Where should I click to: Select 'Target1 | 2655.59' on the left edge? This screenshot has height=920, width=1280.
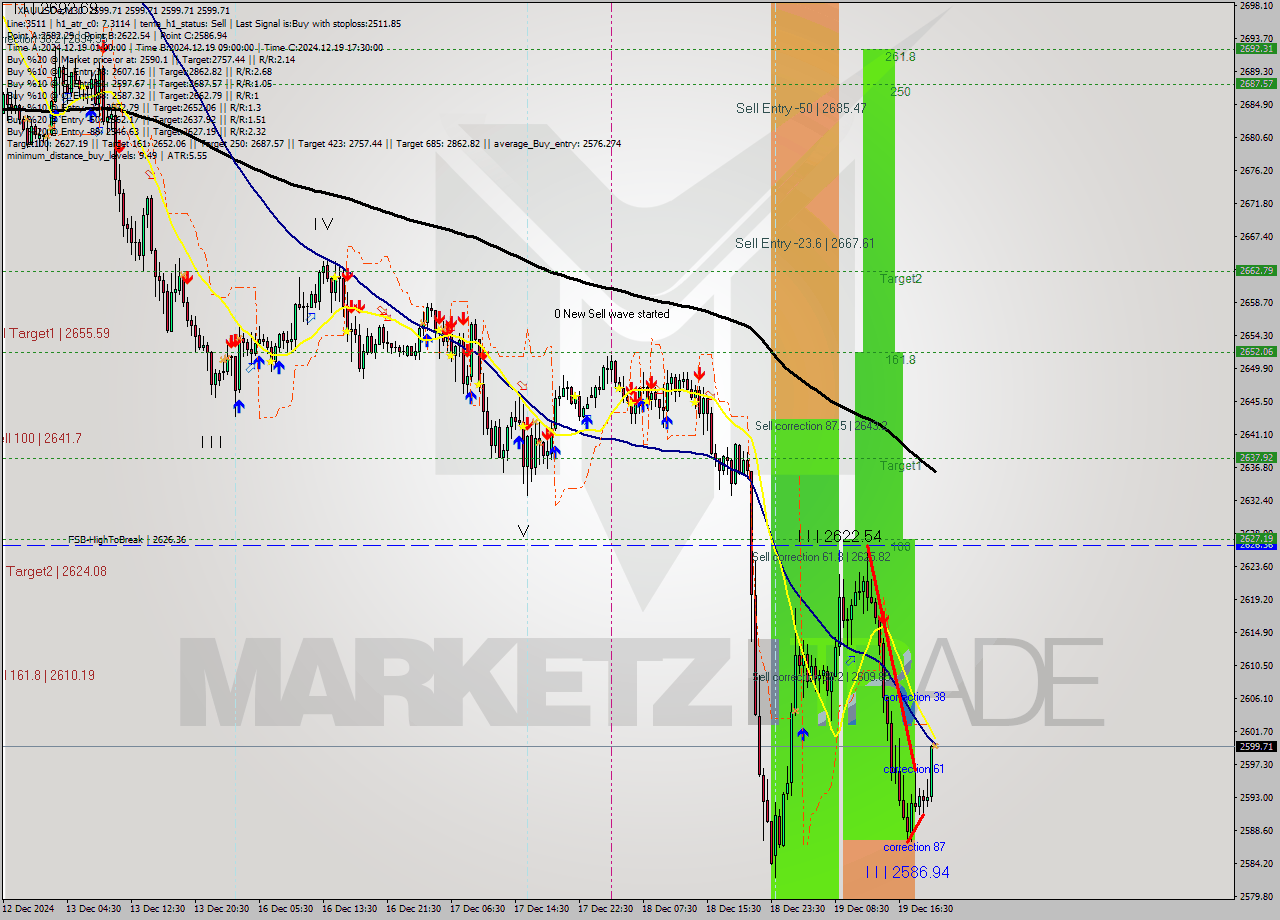[x=58, y=333]
